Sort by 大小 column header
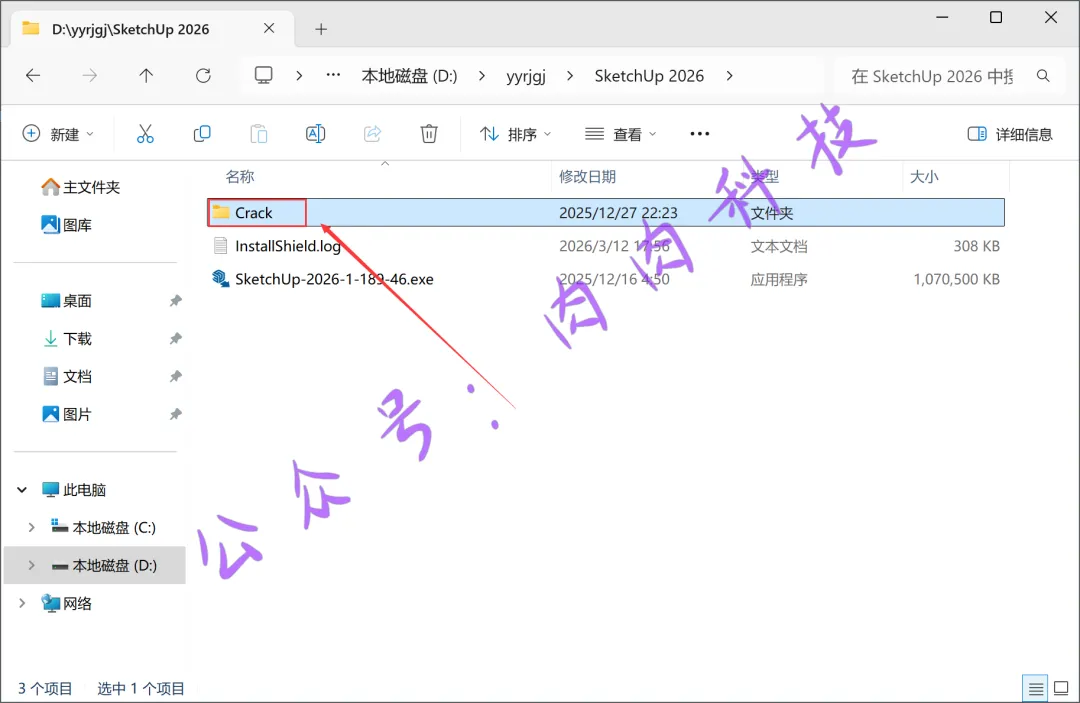 tap(924, 177)
